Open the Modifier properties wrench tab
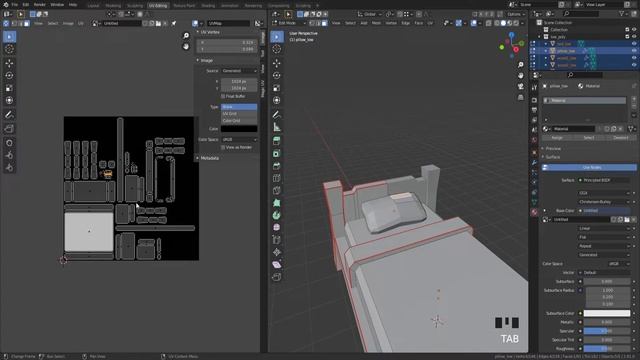This screenshot has width=640, height=360. 534,162
